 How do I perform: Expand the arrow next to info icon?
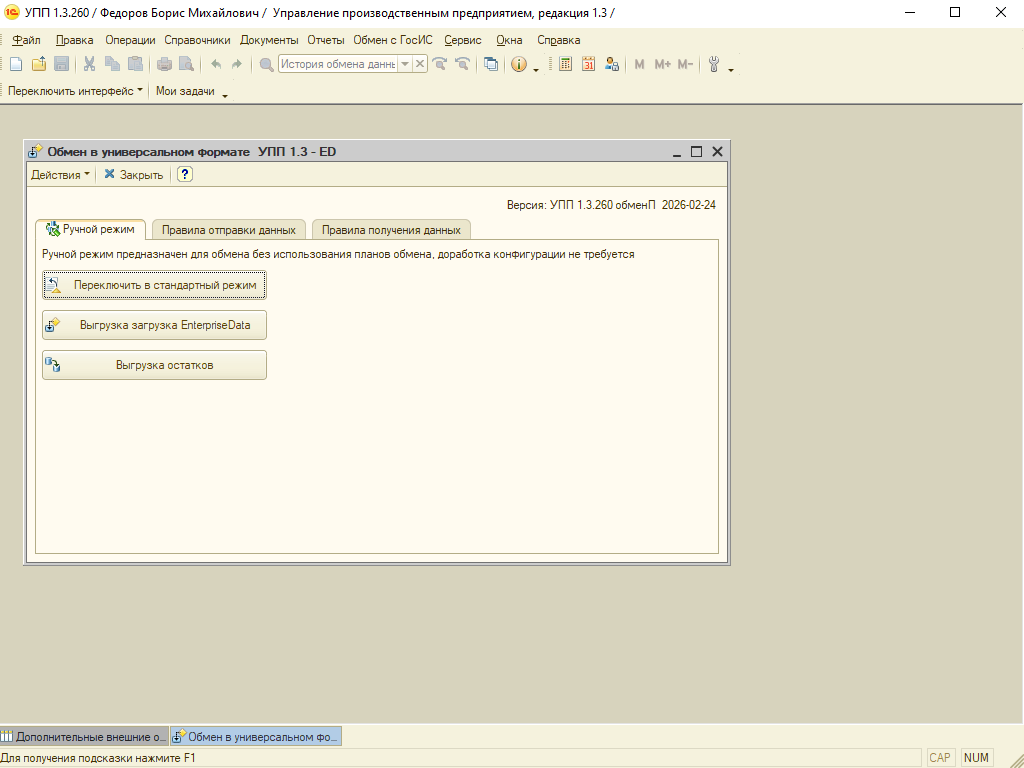pyautogui.click(x=536, y=69)
